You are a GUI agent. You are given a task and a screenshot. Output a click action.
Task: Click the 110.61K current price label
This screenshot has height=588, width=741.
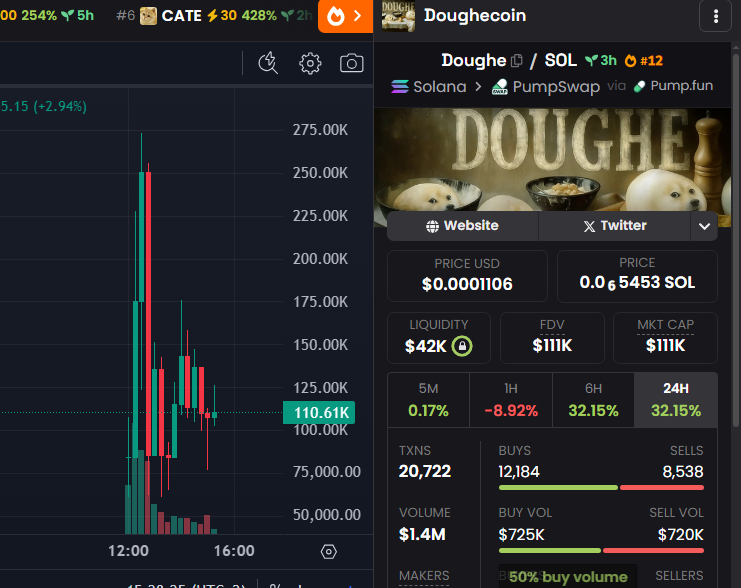coord(319,413)
